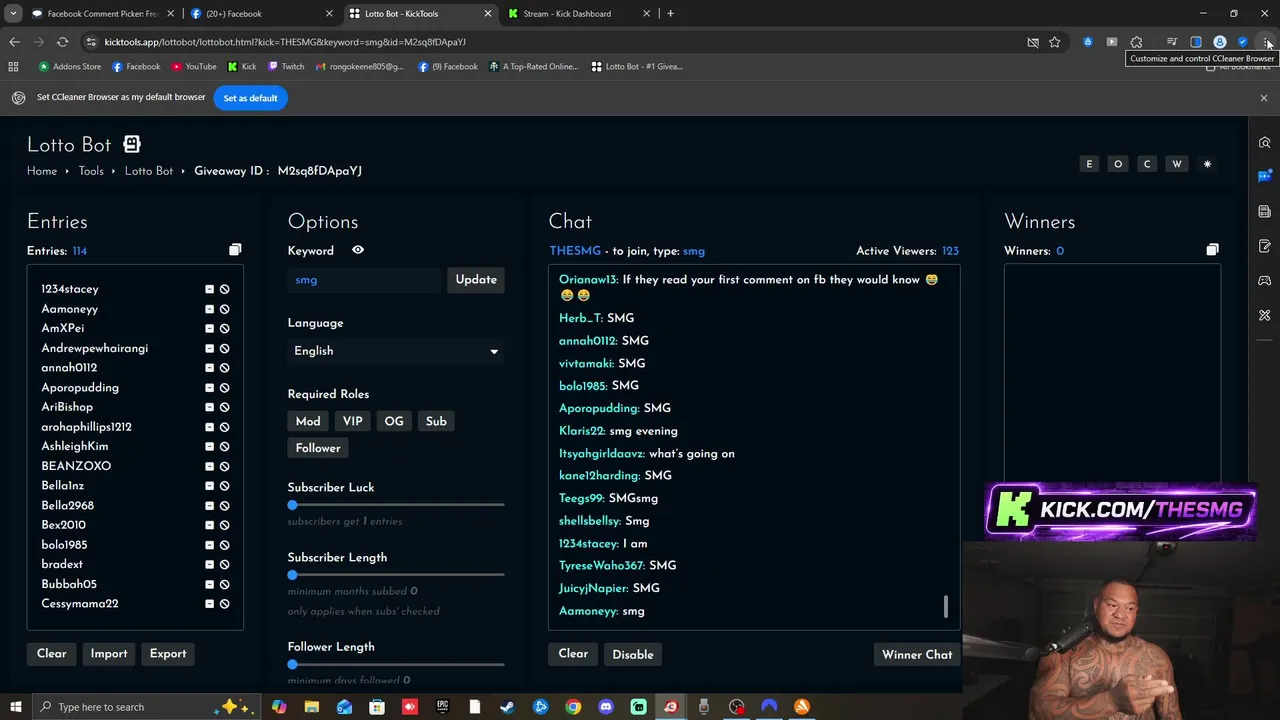This screenshot has width=1280, height=720.
Task: Remove 1234stacey using the minus icon
Action: 210,289
